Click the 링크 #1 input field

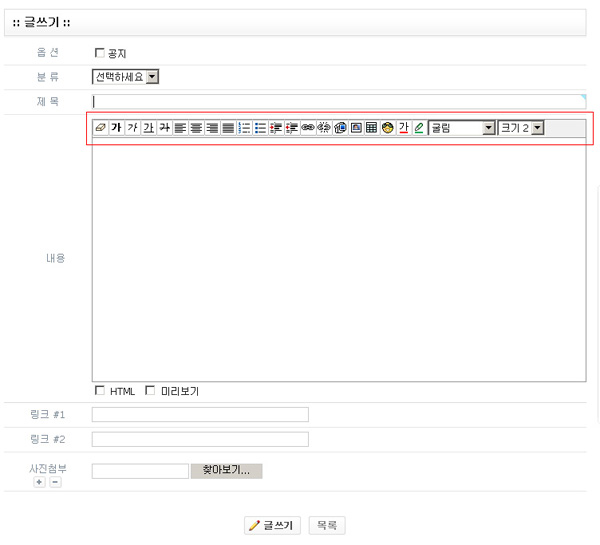200,414
